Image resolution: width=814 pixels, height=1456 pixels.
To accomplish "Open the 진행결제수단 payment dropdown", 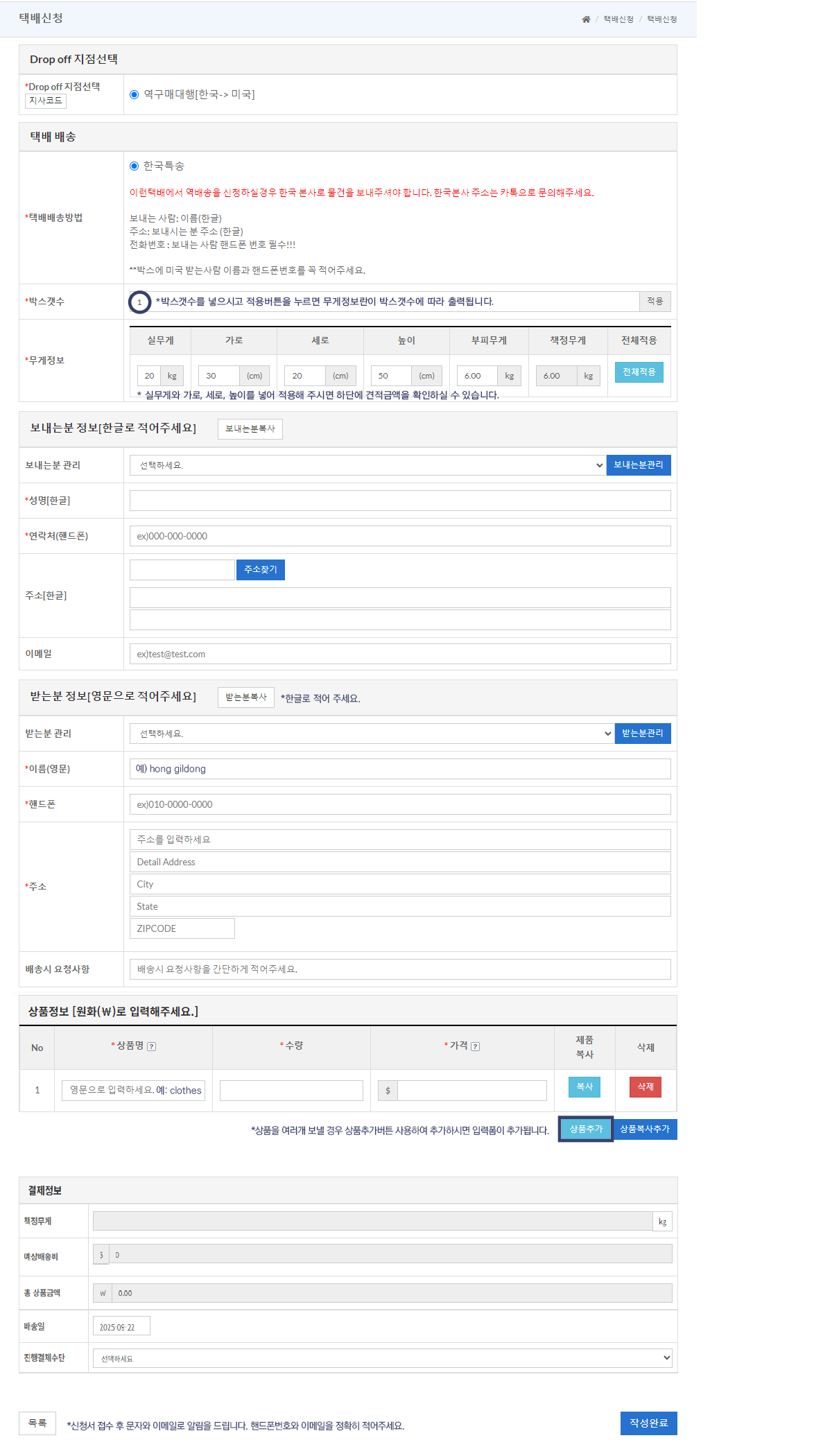I will (x=382, y=1358).
